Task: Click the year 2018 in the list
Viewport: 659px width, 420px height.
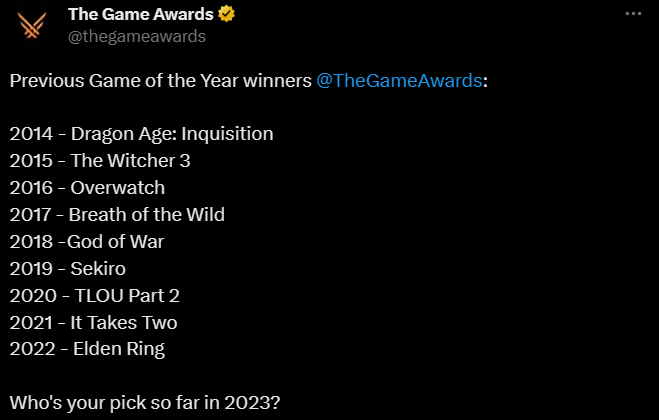Action: (32, 242)
